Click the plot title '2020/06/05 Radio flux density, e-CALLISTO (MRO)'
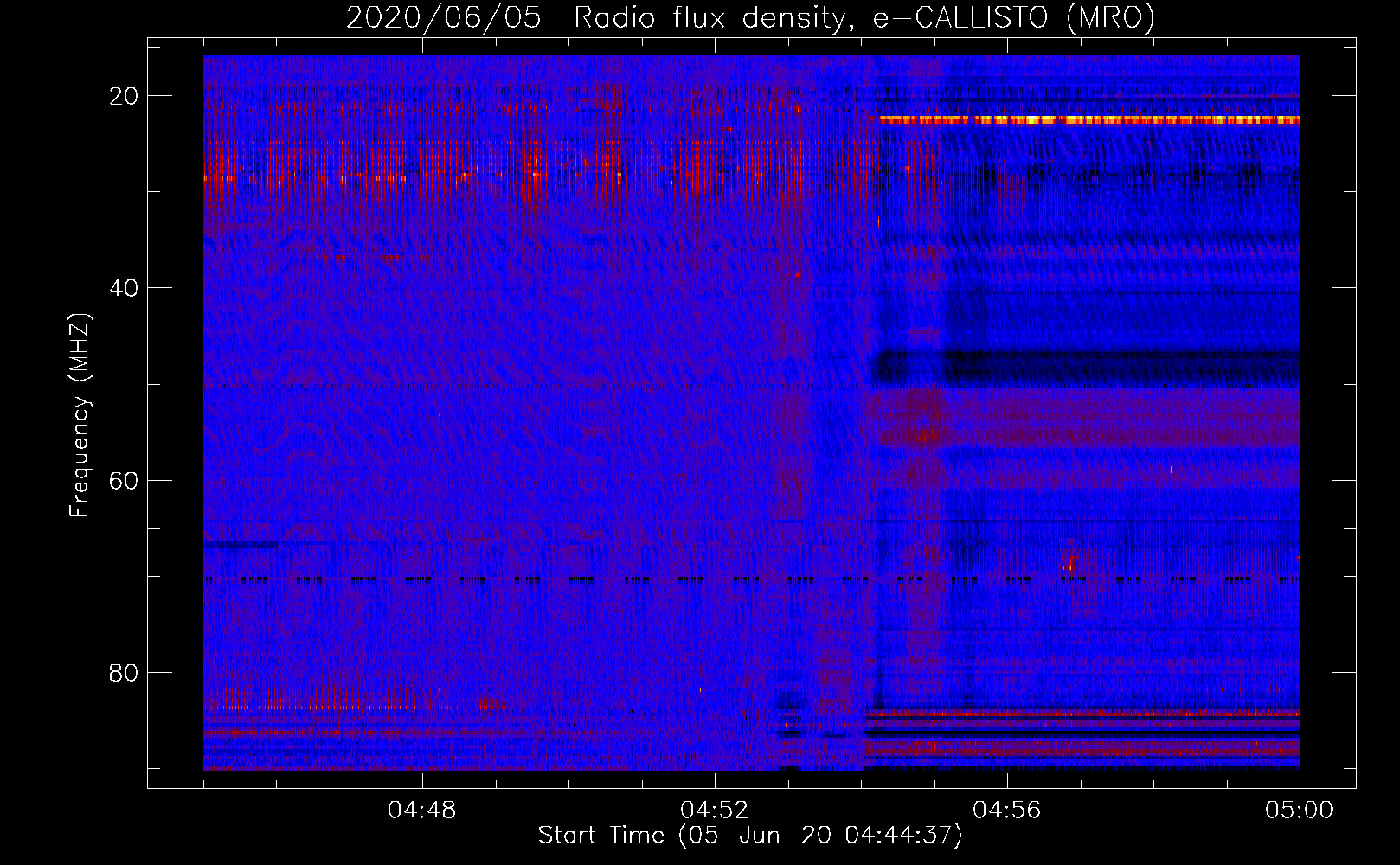The height and width of the screenshot is (865, 1400). point(750,18)
